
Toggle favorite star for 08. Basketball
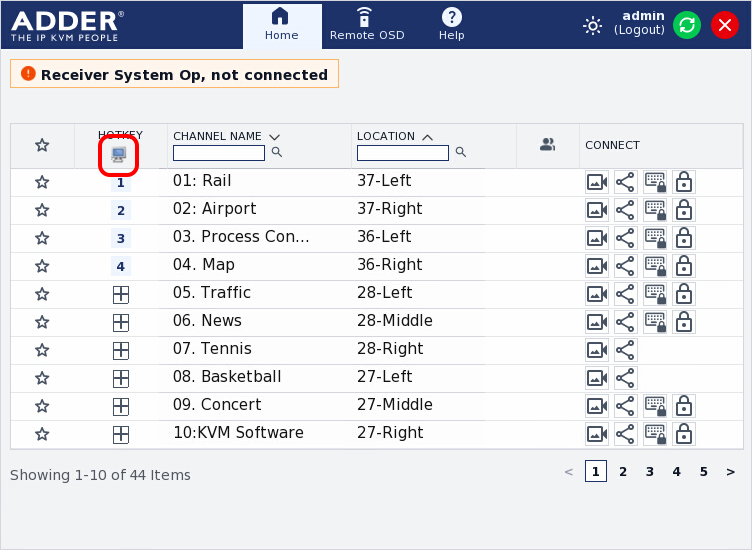click(42, 378)
